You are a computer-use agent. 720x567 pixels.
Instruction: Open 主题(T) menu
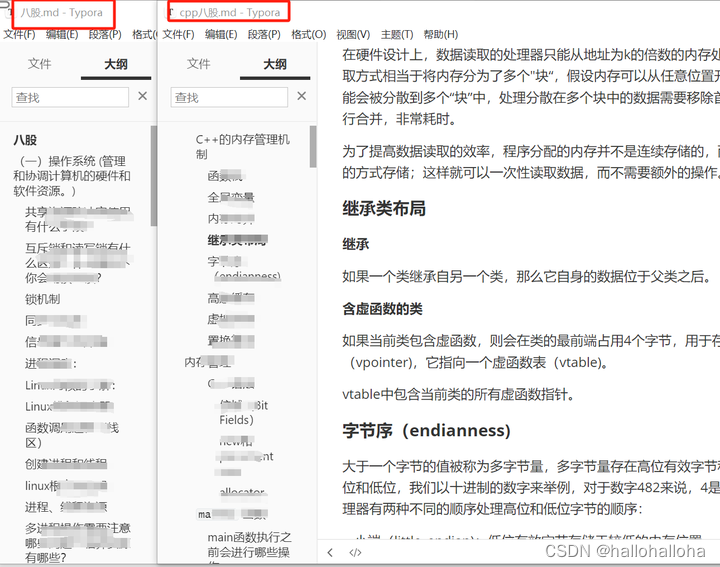tap(397, 34)
